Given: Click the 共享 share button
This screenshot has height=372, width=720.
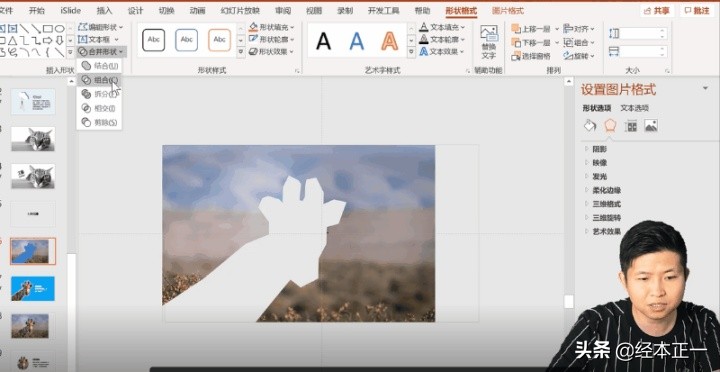Looking at the screenshot, I should point(657,11).
